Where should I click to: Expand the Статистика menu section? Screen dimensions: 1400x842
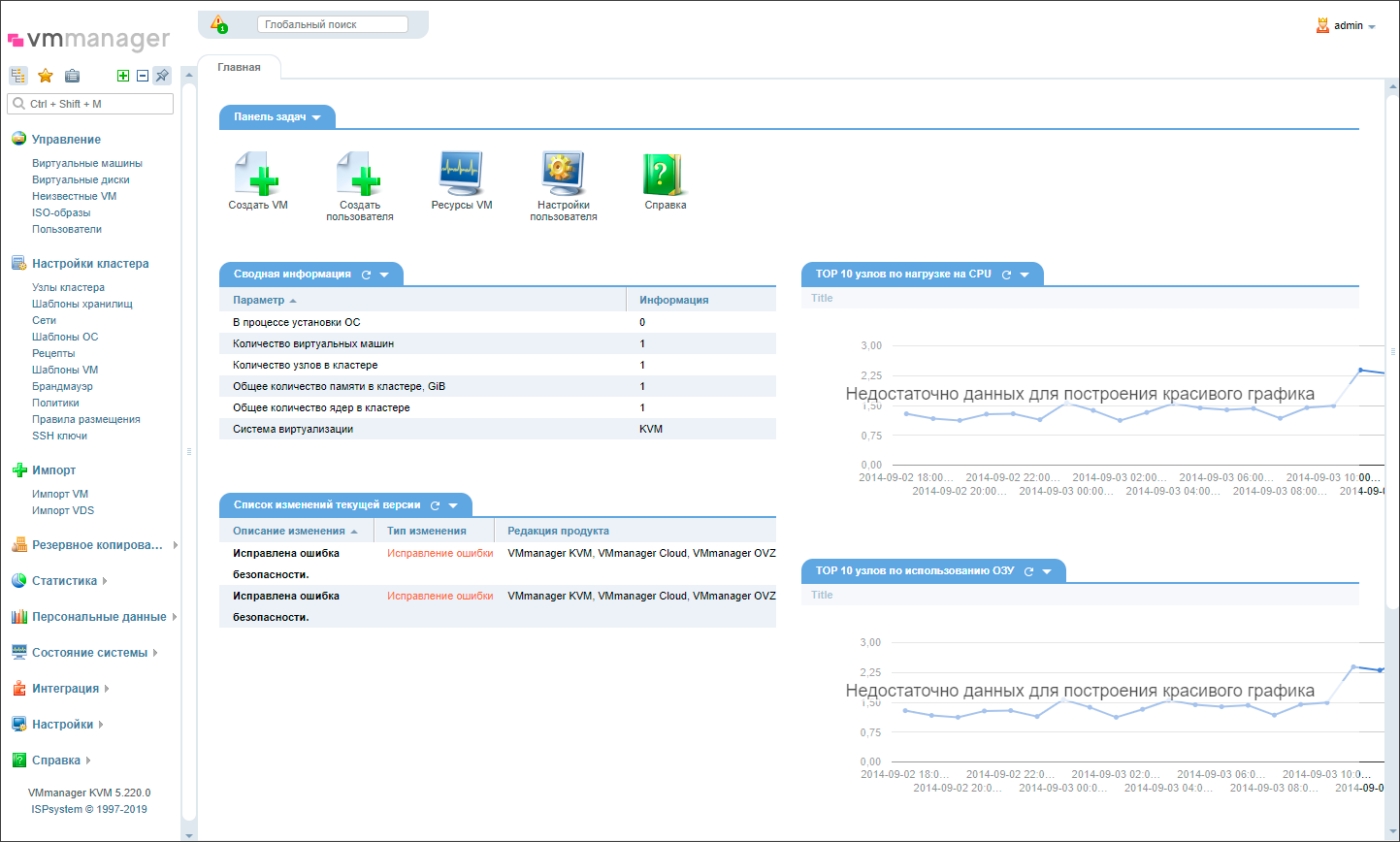64,581
